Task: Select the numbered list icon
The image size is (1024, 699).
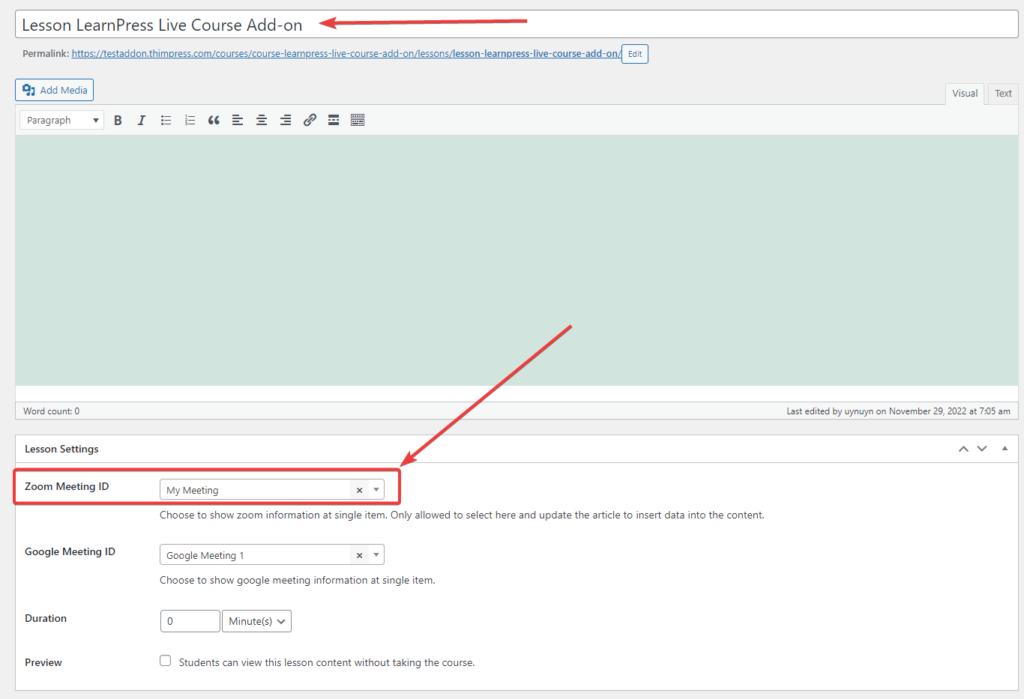Action: (x=189, y=120)
